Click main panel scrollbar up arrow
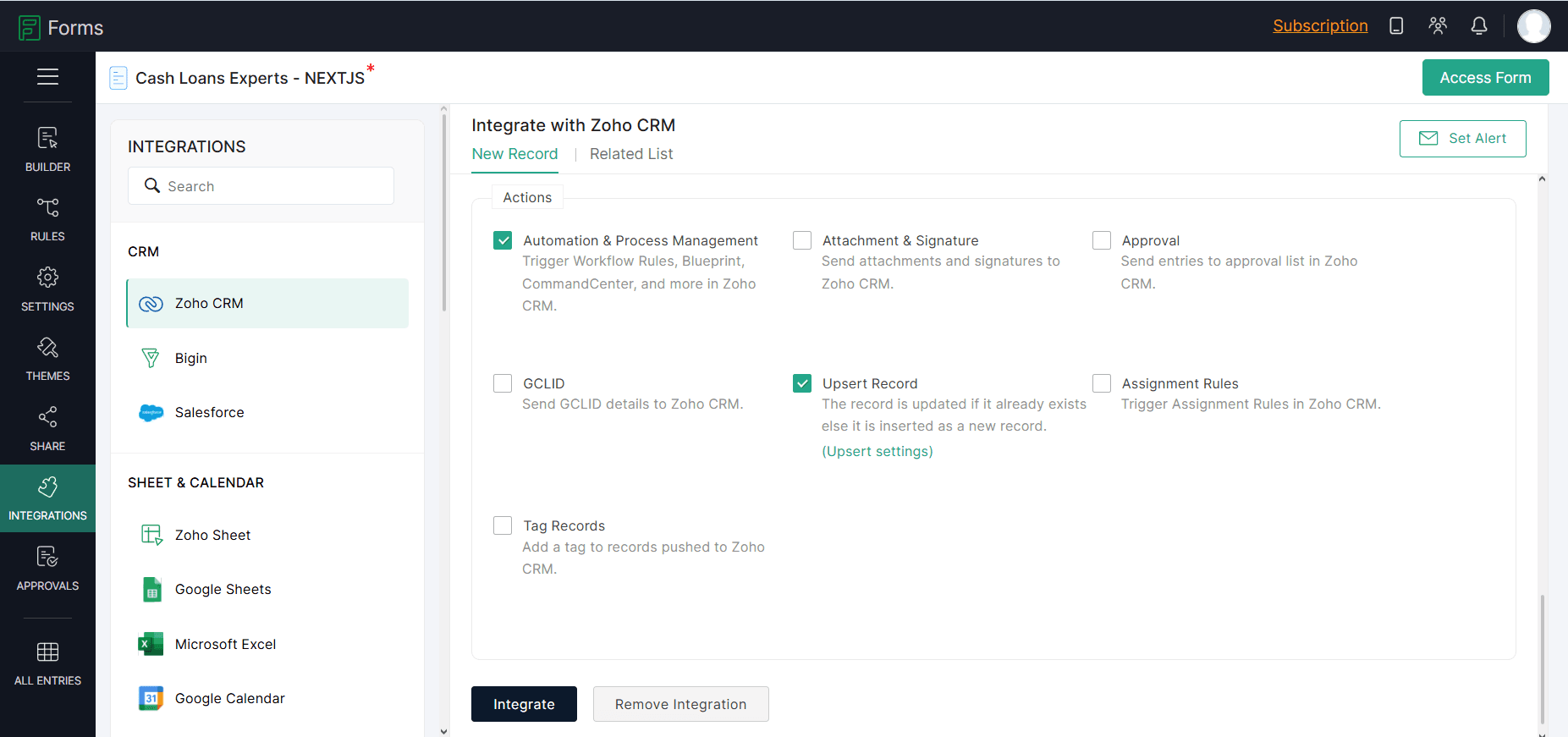Screen dimensions: 1568x737 tap(1542, 179)
